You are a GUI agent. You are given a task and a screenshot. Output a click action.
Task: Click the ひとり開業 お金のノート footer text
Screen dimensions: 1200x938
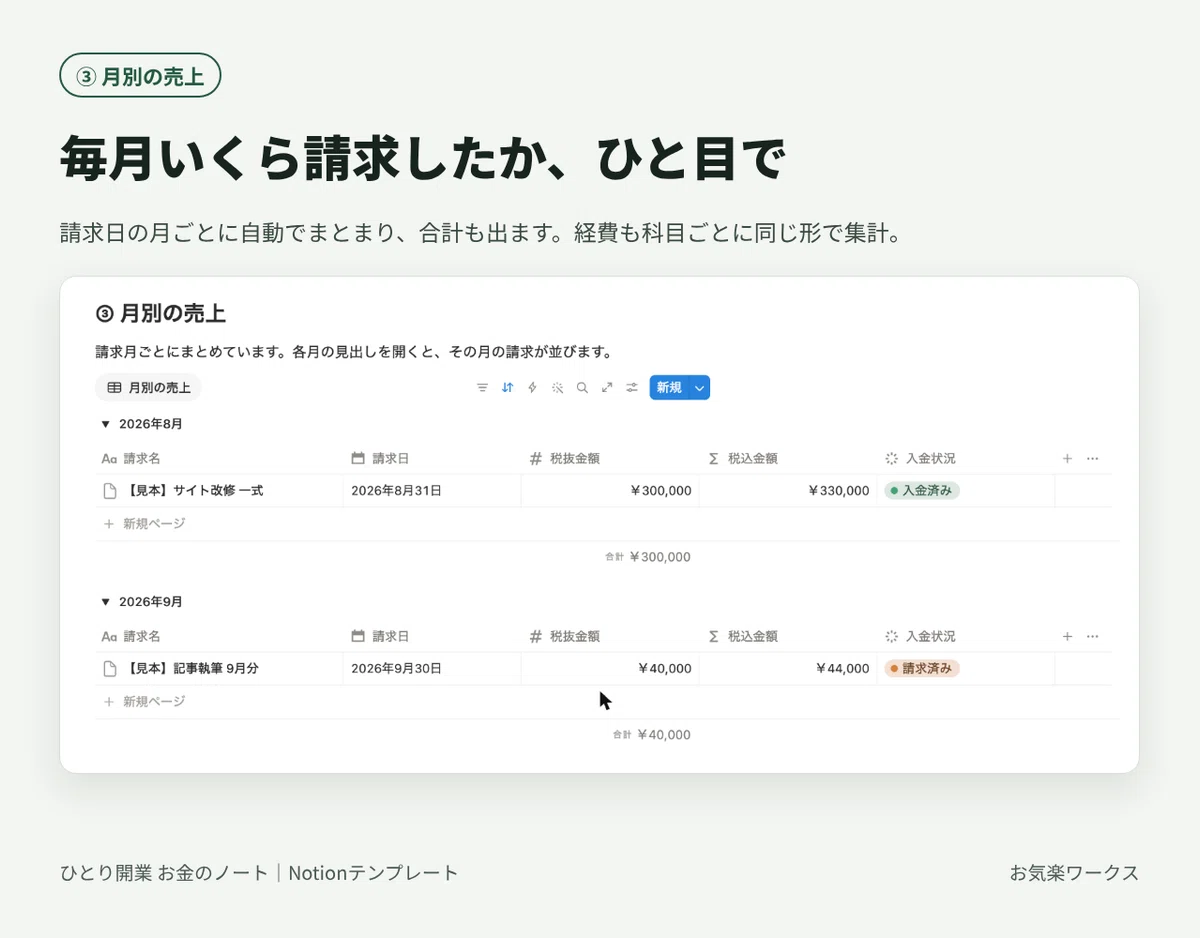165,873
